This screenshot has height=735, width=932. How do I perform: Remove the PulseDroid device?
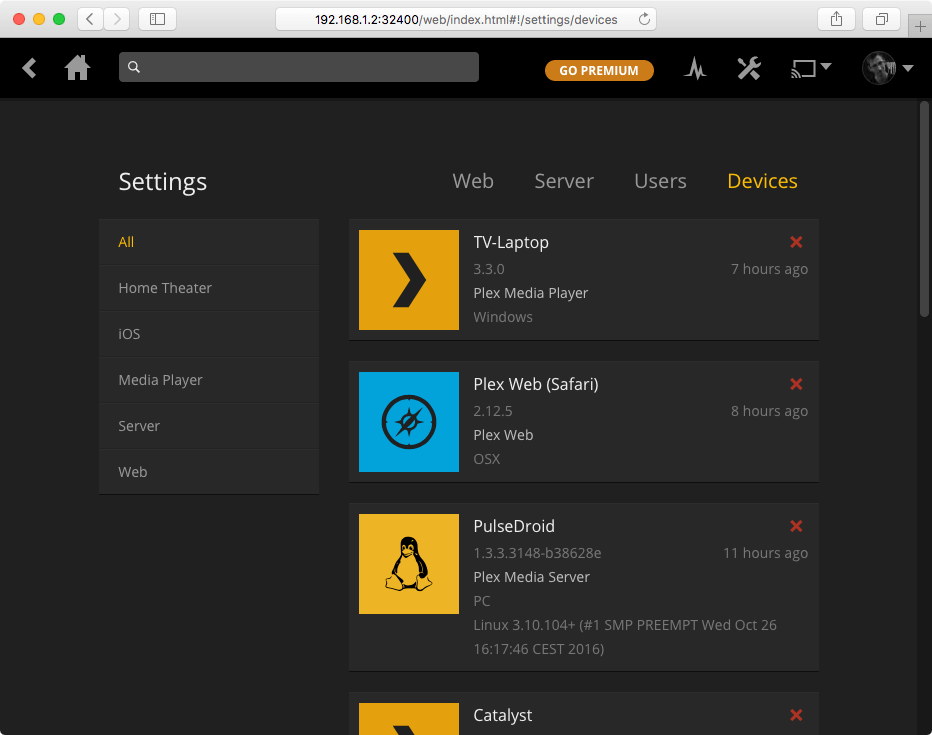[x=796, y=526]
